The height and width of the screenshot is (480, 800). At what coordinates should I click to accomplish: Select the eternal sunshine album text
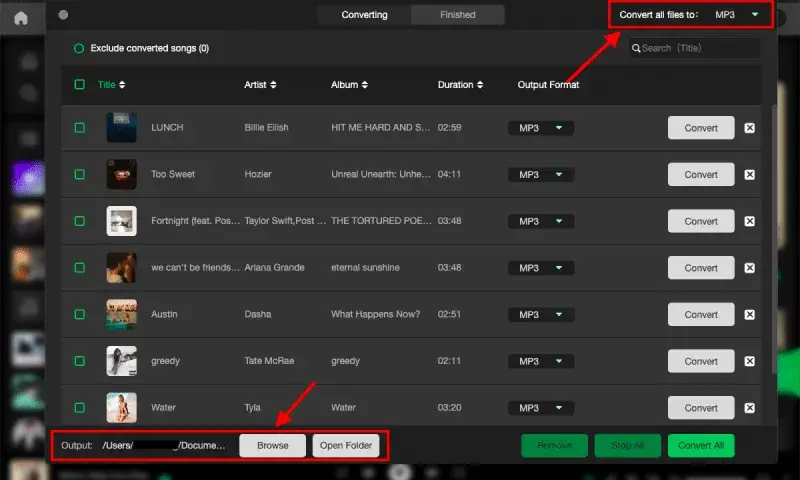[365, 268]
